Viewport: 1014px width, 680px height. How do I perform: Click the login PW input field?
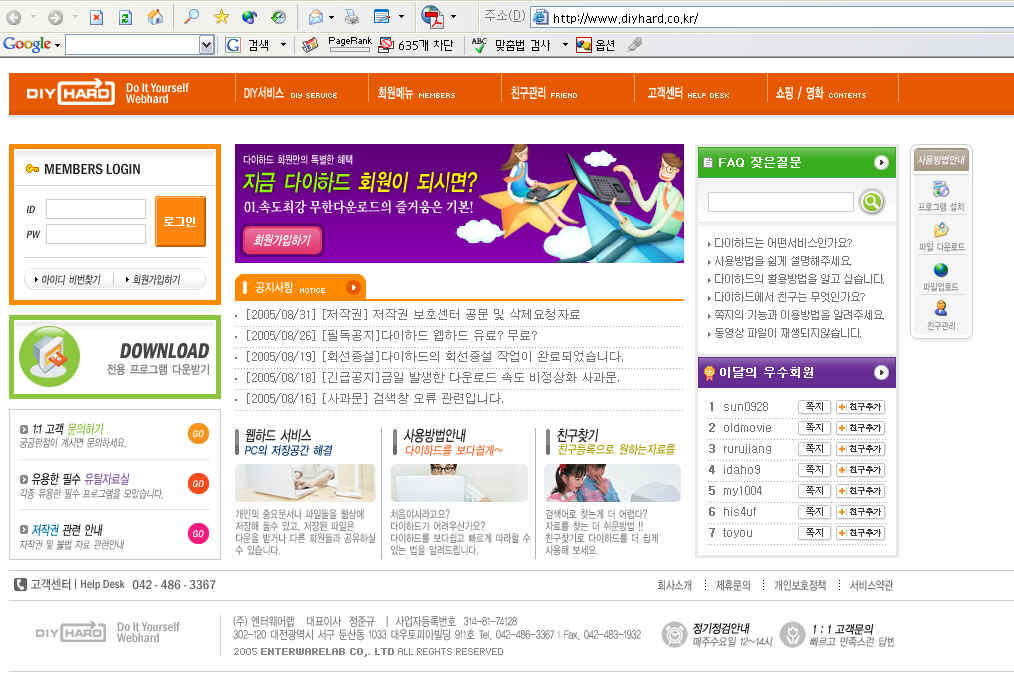coord(96,234)
